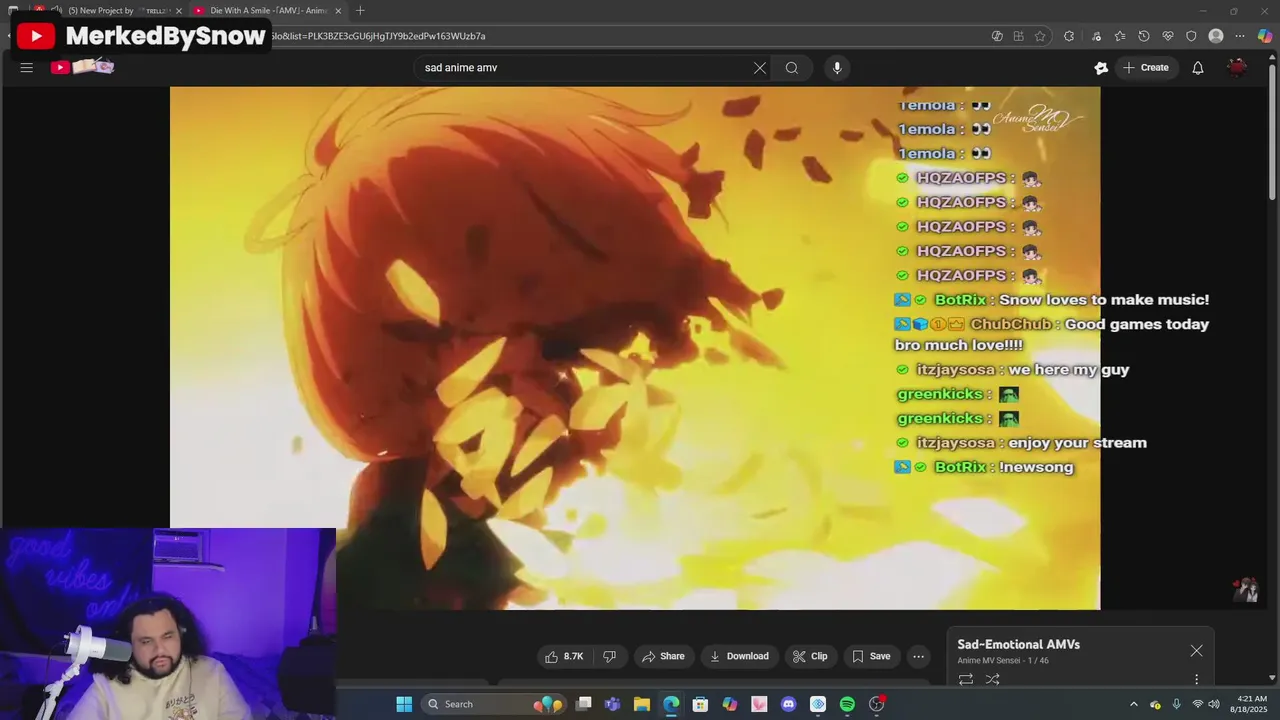Open a new browser tab
This screenshot has width=1280, height=720.
click(x=360, y=11)
